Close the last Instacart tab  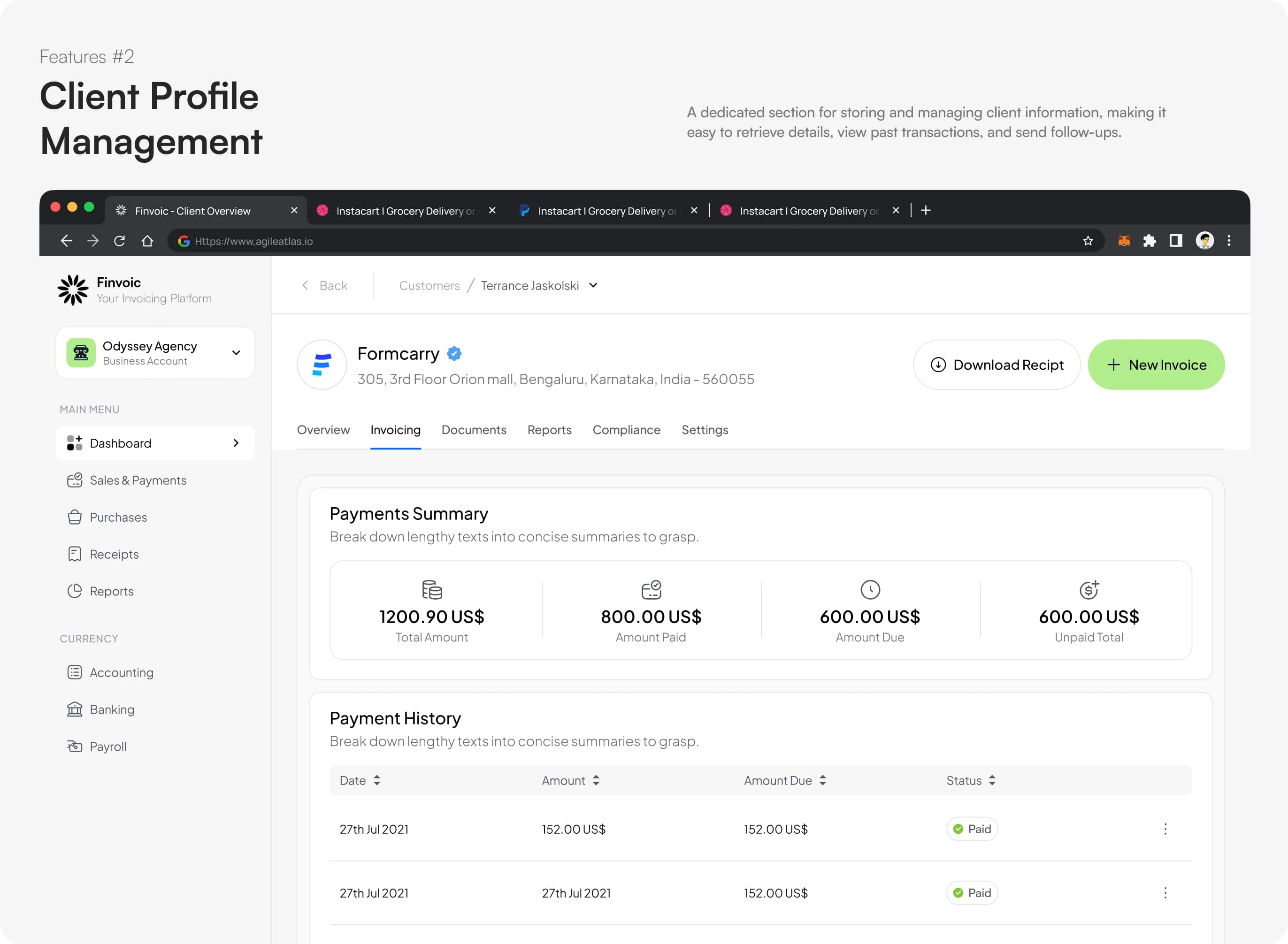coord(895,210)
